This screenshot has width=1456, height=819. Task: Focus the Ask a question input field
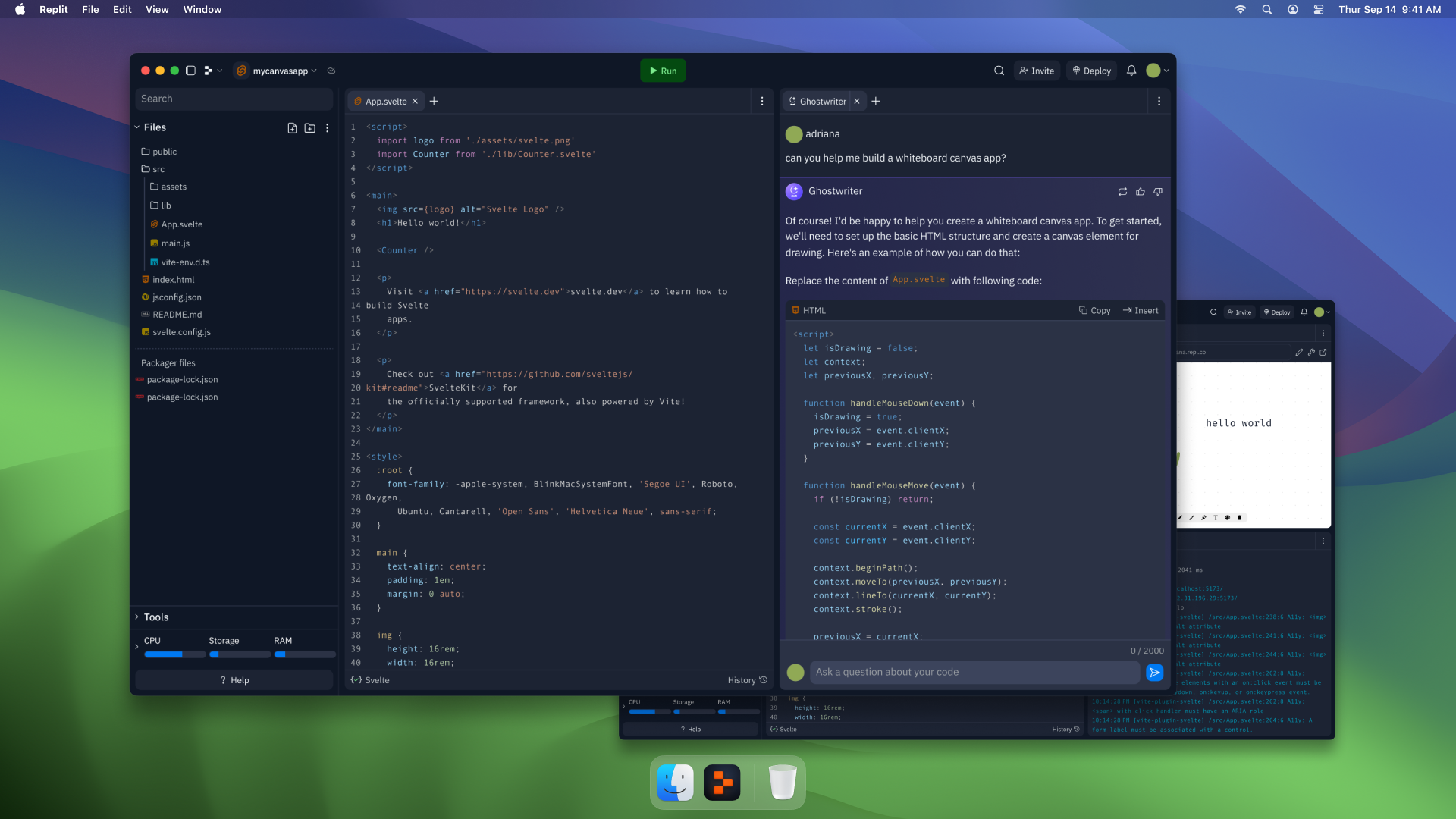point(974,673)
